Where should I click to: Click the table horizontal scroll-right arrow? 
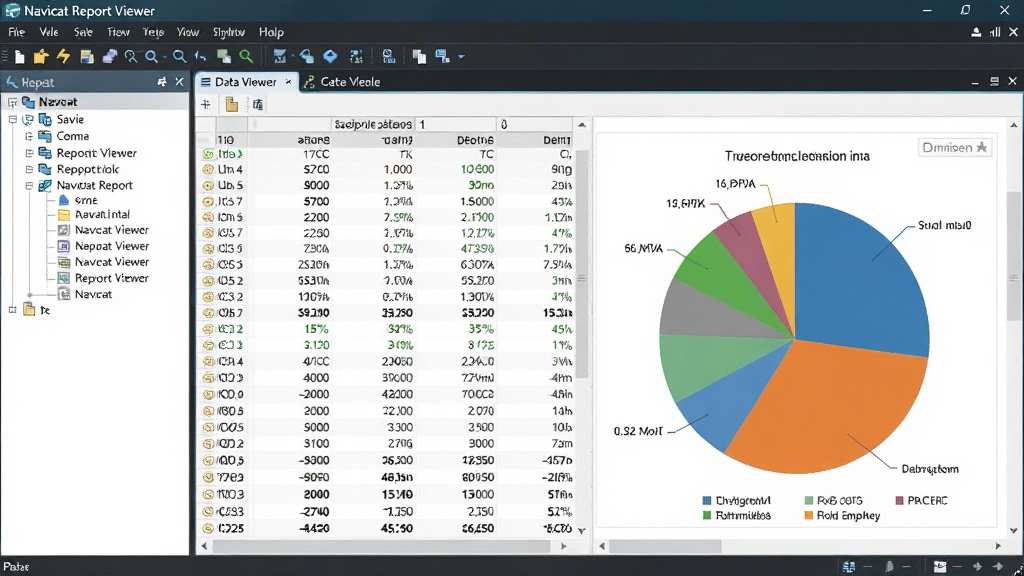pyautogui.click(x=564, y=546)
